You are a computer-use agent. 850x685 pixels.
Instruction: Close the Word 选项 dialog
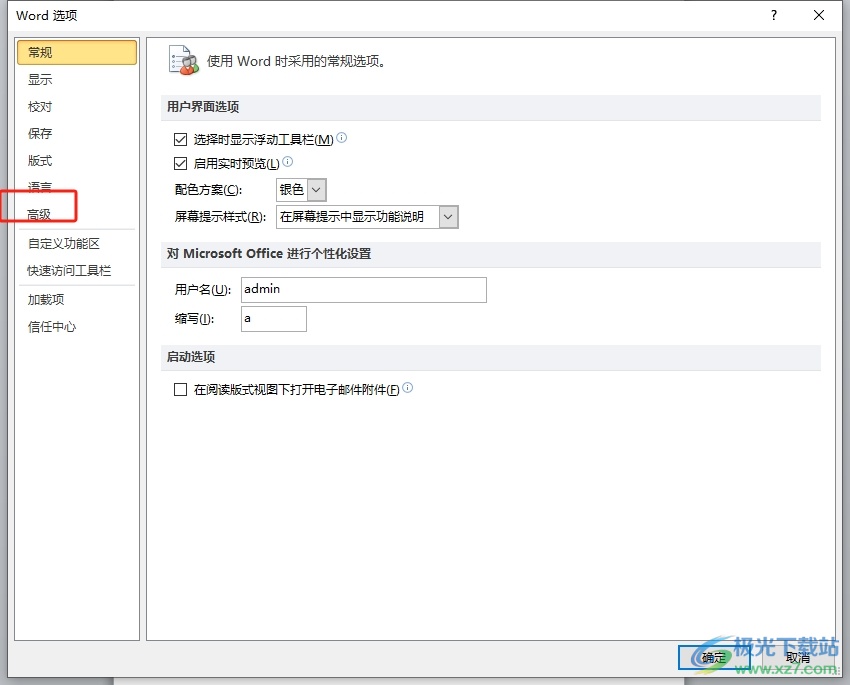click(x=819, y=15)
